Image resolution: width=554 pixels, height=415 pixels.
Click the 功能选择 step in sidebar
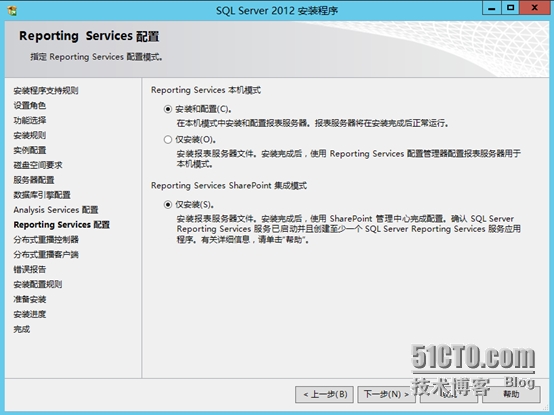point(30,120)
